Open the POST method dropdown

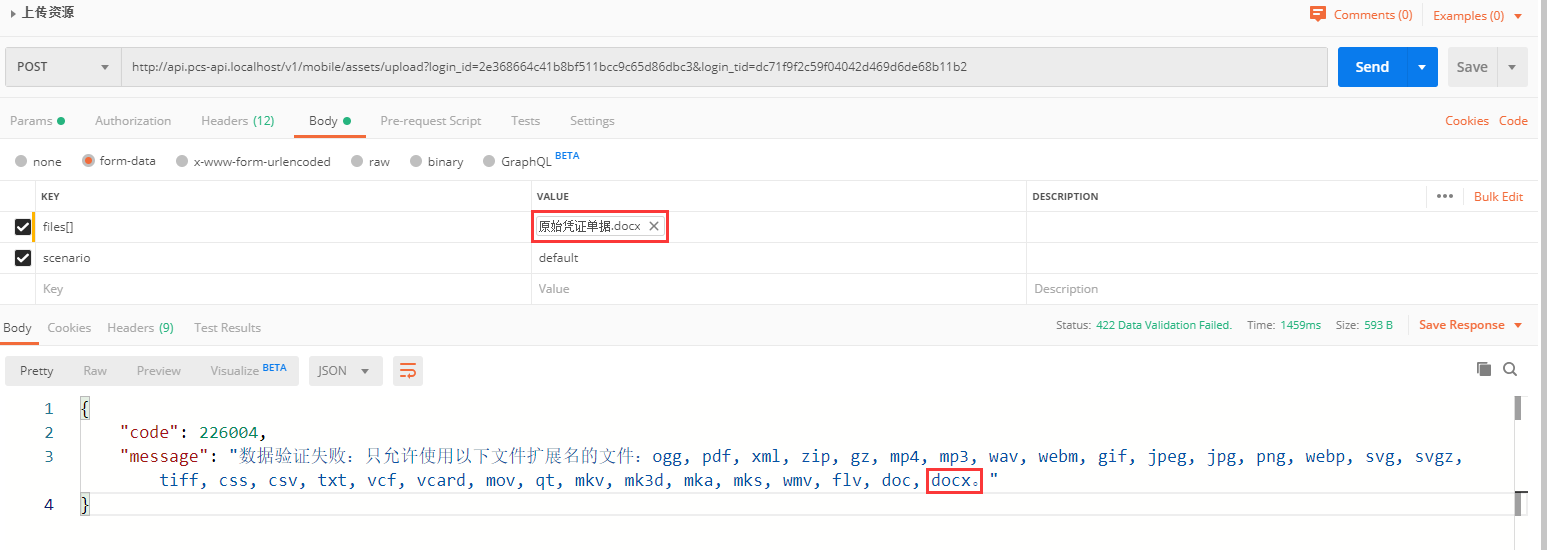tap(63, 67)
